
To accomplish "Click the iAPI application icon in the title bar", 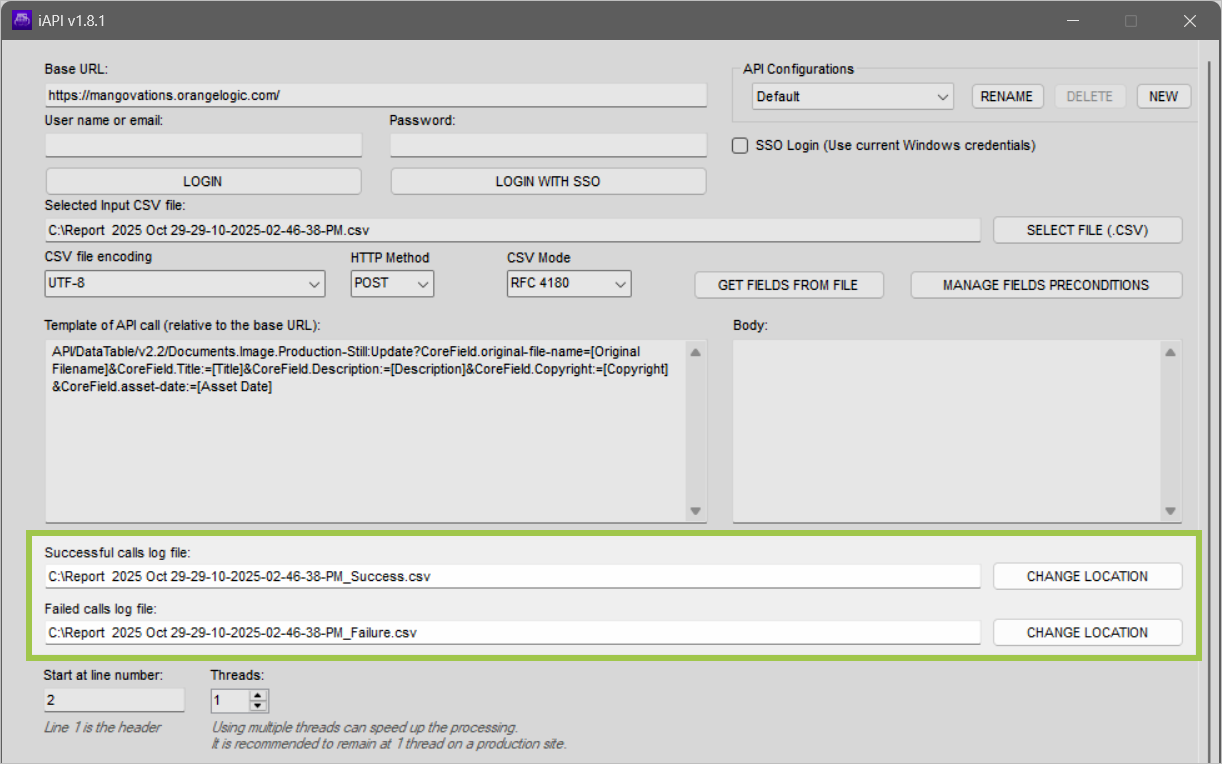I will (x=21, y=20).
